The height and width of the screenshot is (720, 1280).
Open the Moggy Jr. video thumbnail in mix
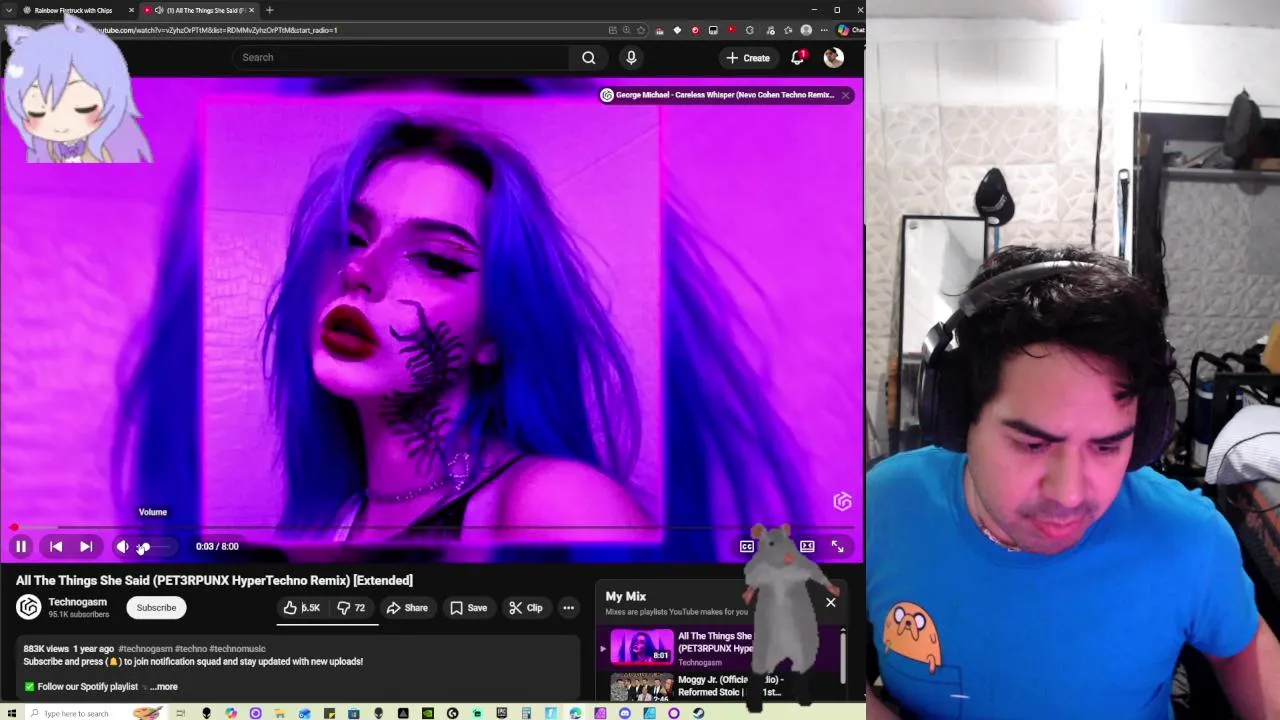pyautogui.click(x=642, y=687)
